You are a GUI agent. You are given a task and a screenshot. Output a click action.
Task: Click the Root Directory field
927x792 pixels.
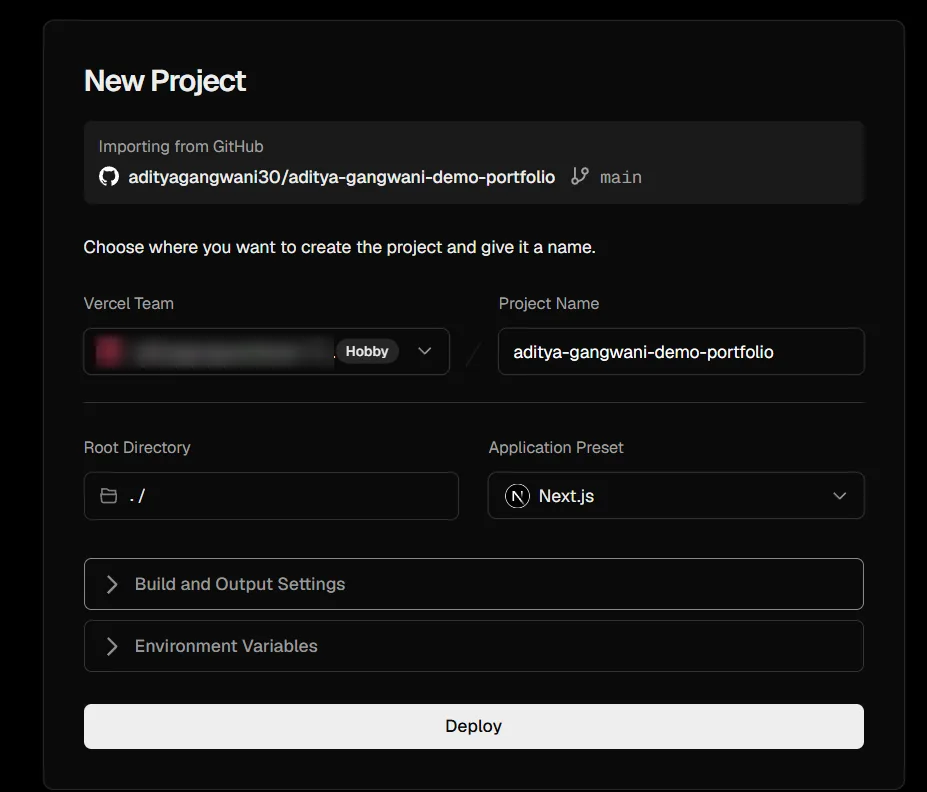click(x=271, y=496)
